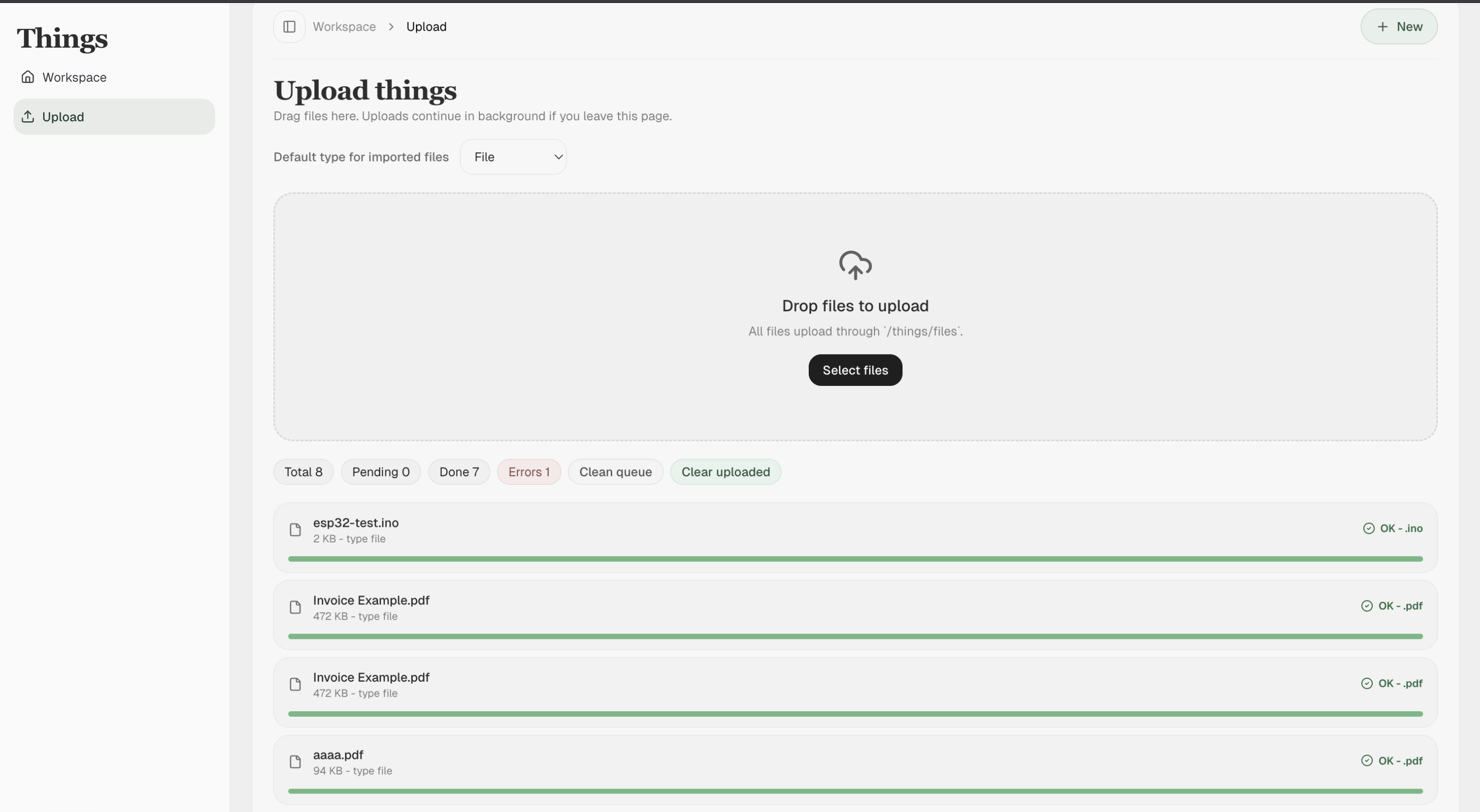Click file icon beside aaaa.pdf
Image resolution: width=1480 pixels, height=812 pixels.
coord(295,761)
